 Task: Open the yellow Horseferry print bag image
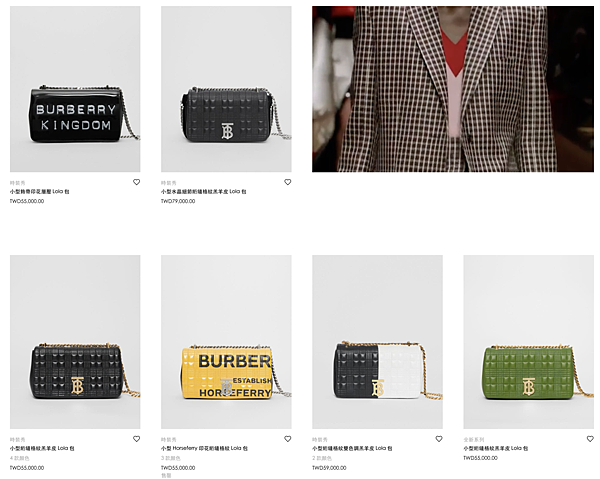pos(226,342)
